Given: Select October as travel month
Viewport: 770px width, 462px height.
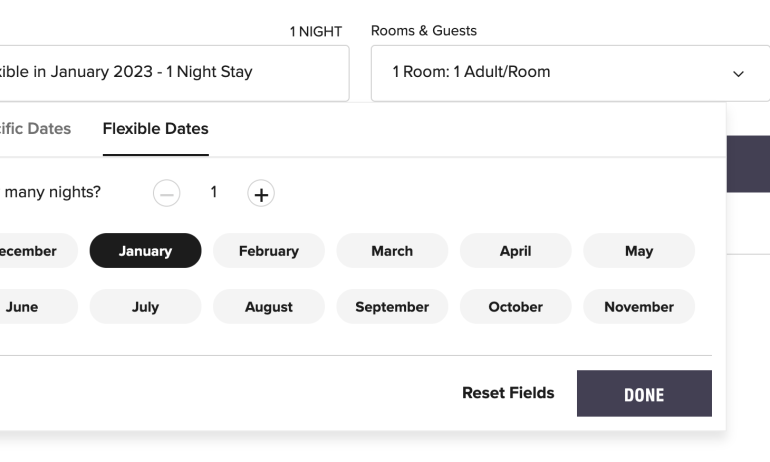Looking at the screenshot, I should click(x=515, y=307).
